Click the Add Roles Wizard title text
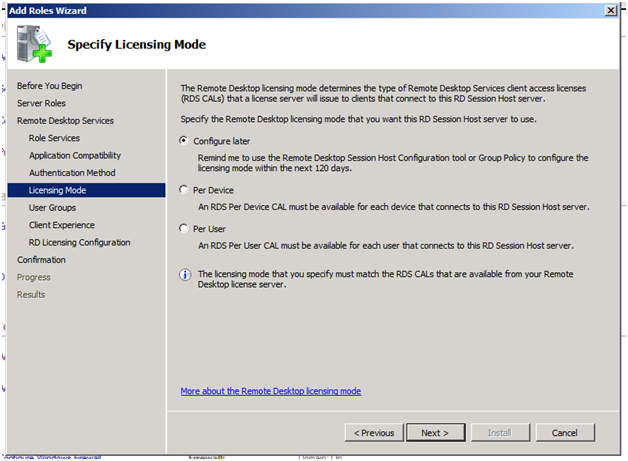628x461 pixels. click(x=48, y=11)
